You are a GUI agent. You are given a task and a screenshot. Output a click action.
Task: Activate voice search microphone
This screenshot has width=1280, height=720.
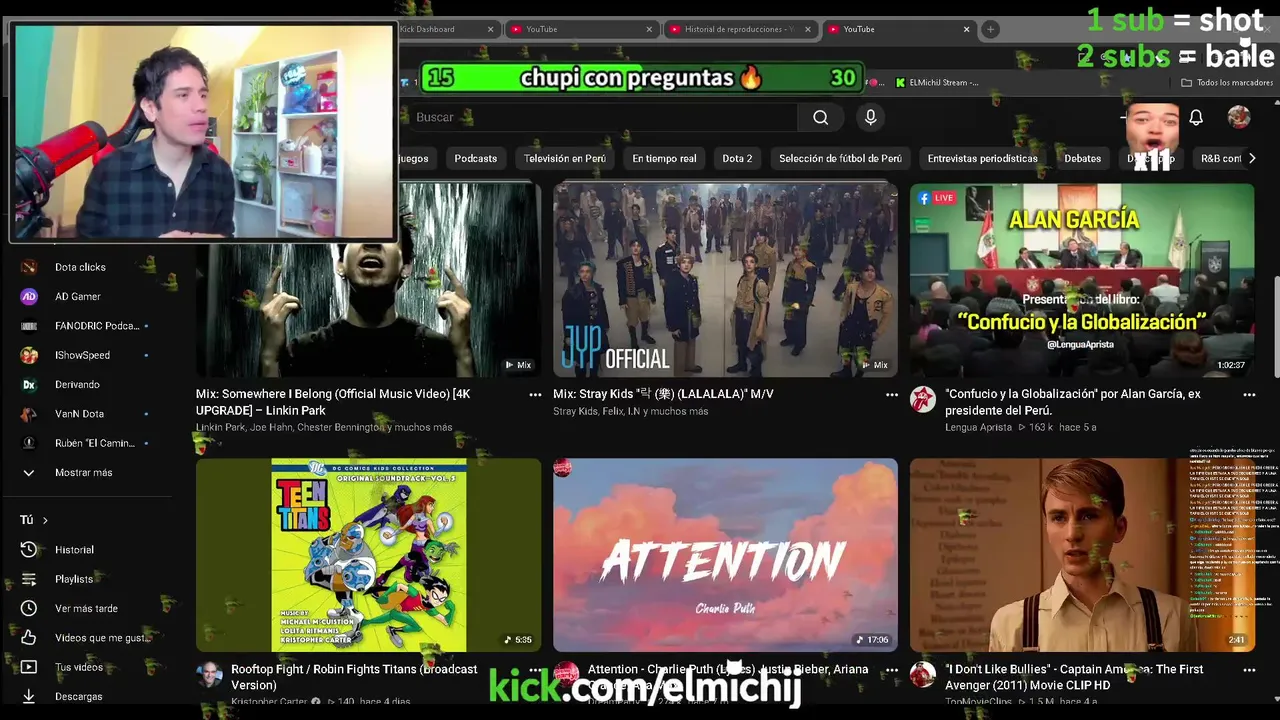(870, 117)
